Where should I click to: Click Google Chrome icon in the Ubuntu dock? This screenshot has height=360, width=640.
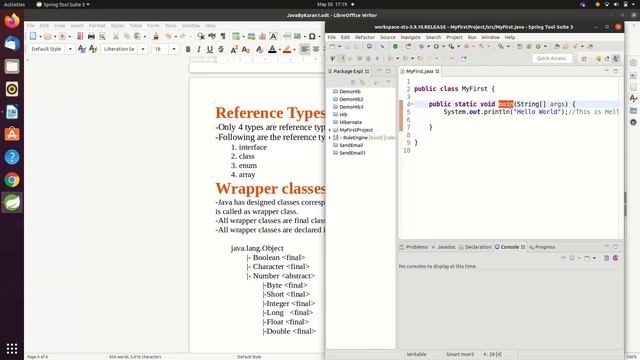tap(12, 180)
